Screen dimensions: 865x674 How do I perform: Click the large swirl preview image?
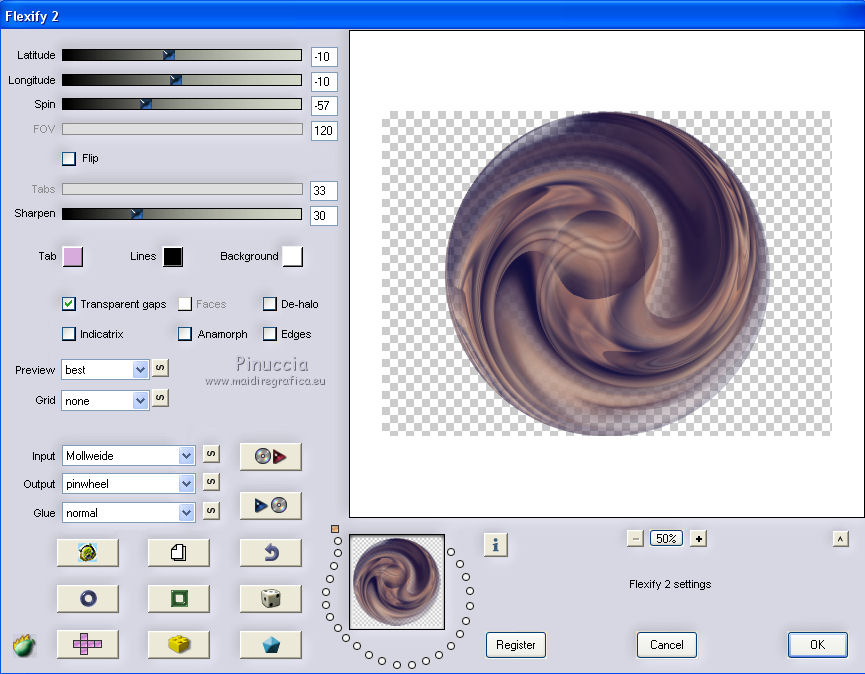coord(607,274)
